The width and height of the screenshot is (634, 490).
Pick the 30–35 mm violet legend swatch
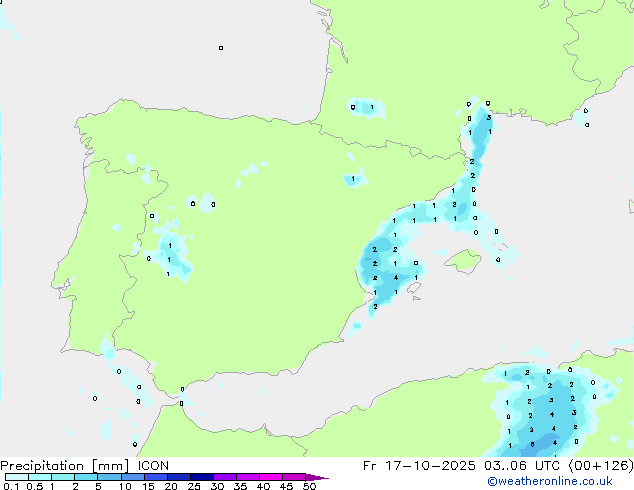pyautogui.click(x=224, y=477)
